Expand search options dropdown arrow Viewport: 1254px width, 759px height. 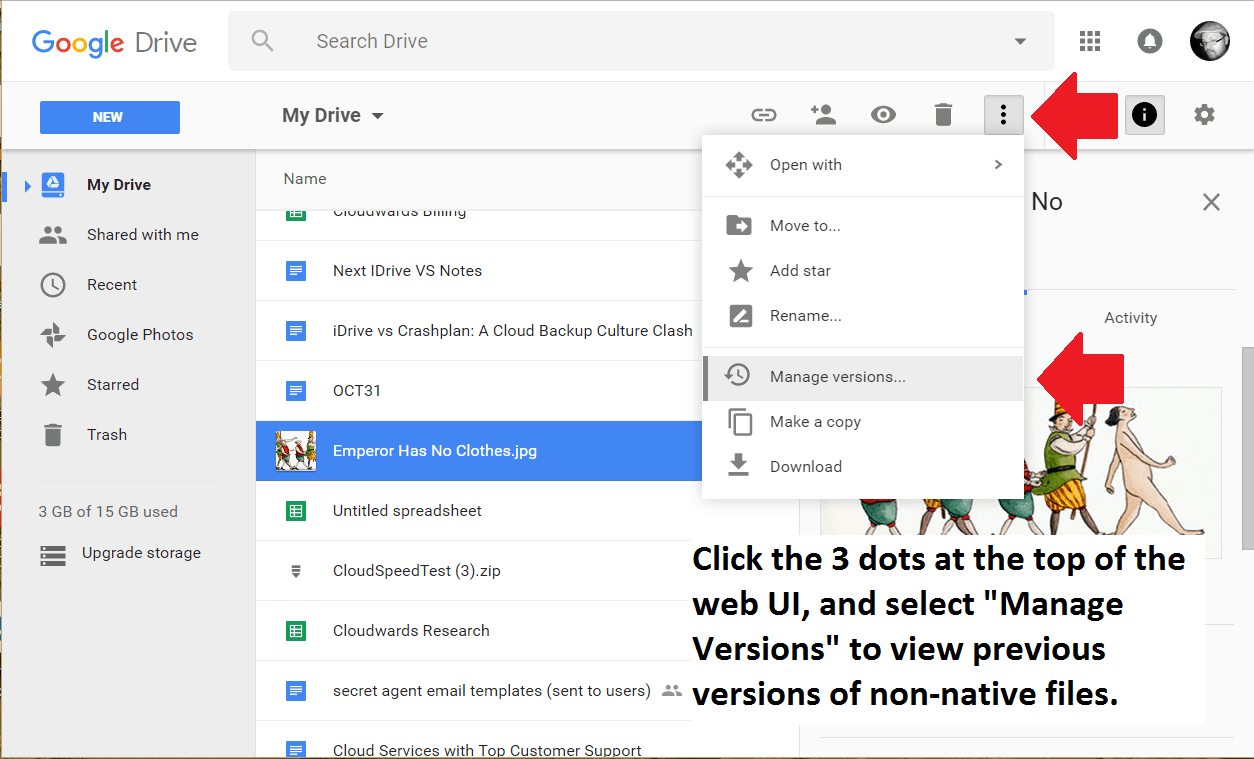(1020, 41)
